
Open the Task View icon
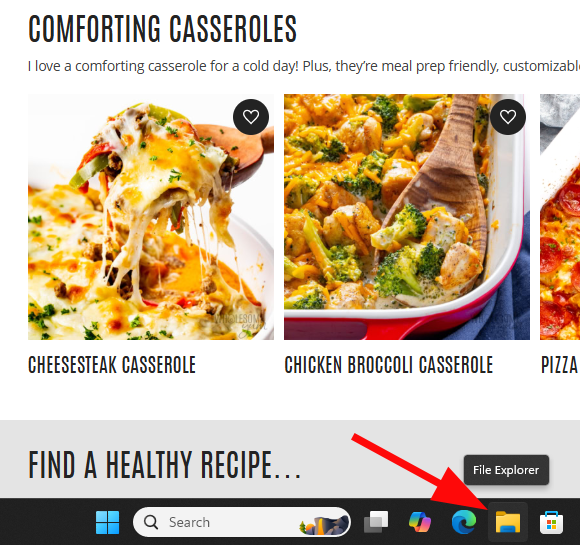click(376, 522)
